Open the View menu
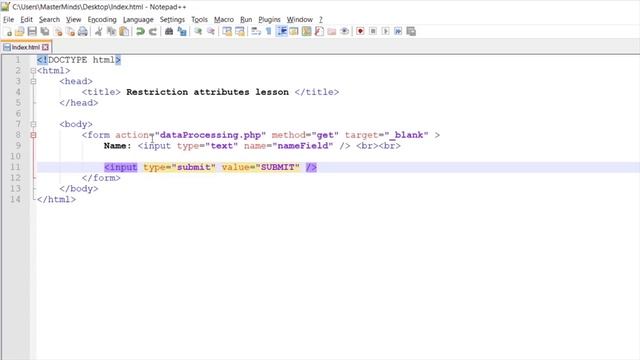The height and width of the screenshot is (360, 640). [73, 20]
